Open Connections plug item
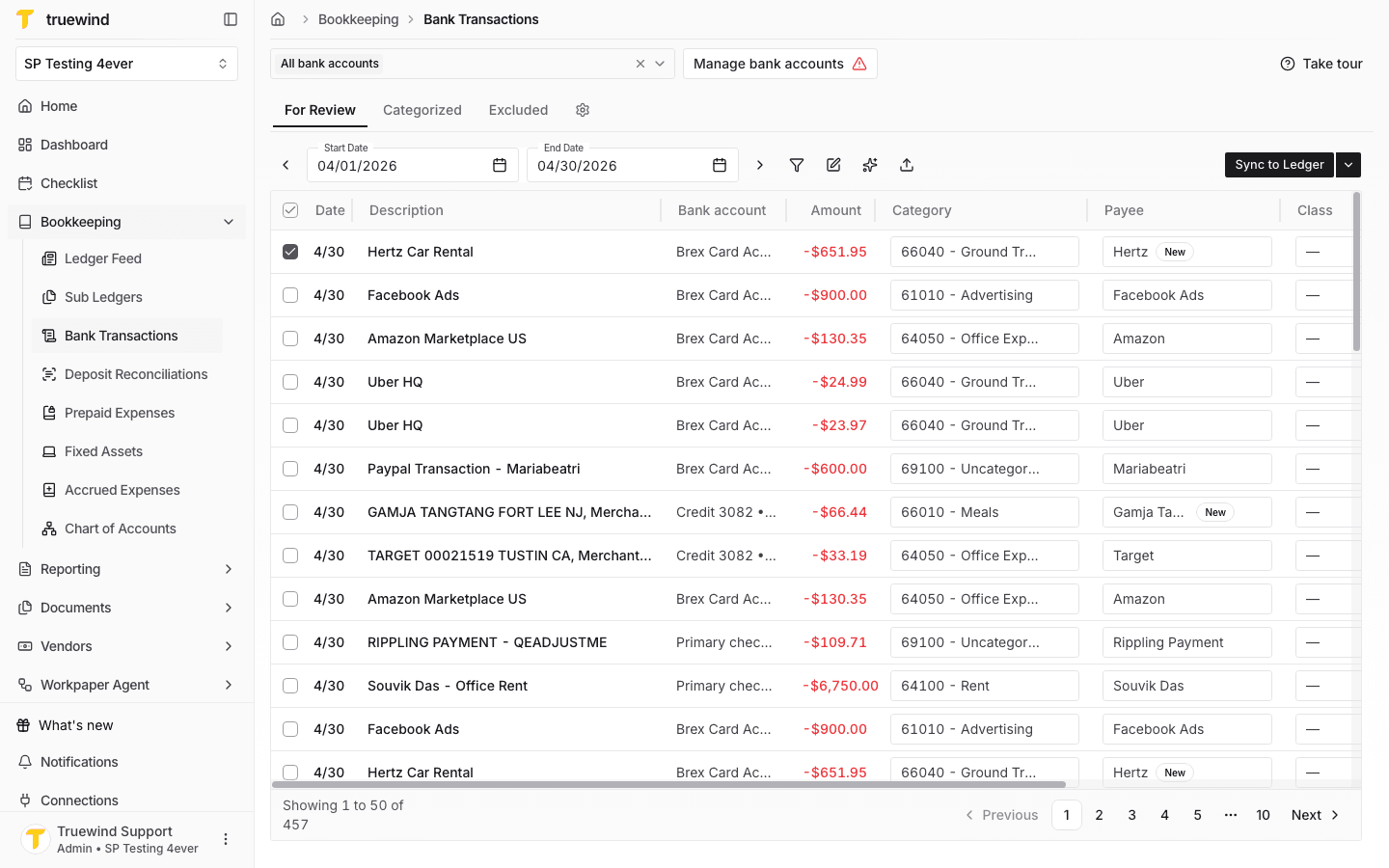Screen dimensions: 1389x868 [126, 800]
